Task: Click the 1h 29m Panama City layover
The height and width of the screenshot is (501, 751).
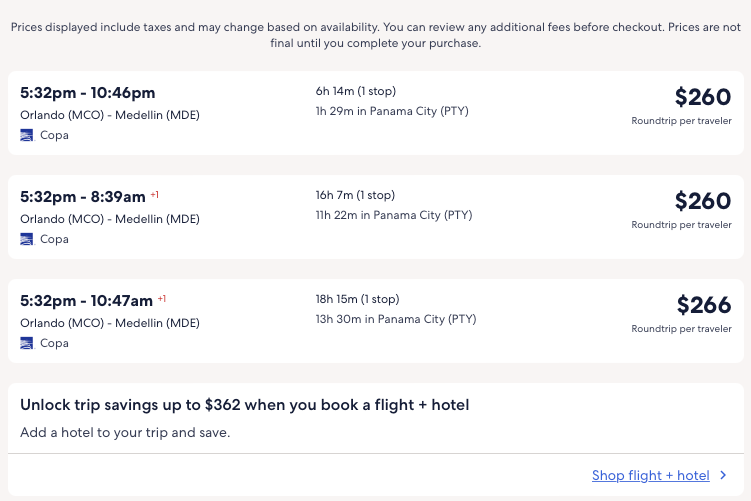Action: point(392,111)
